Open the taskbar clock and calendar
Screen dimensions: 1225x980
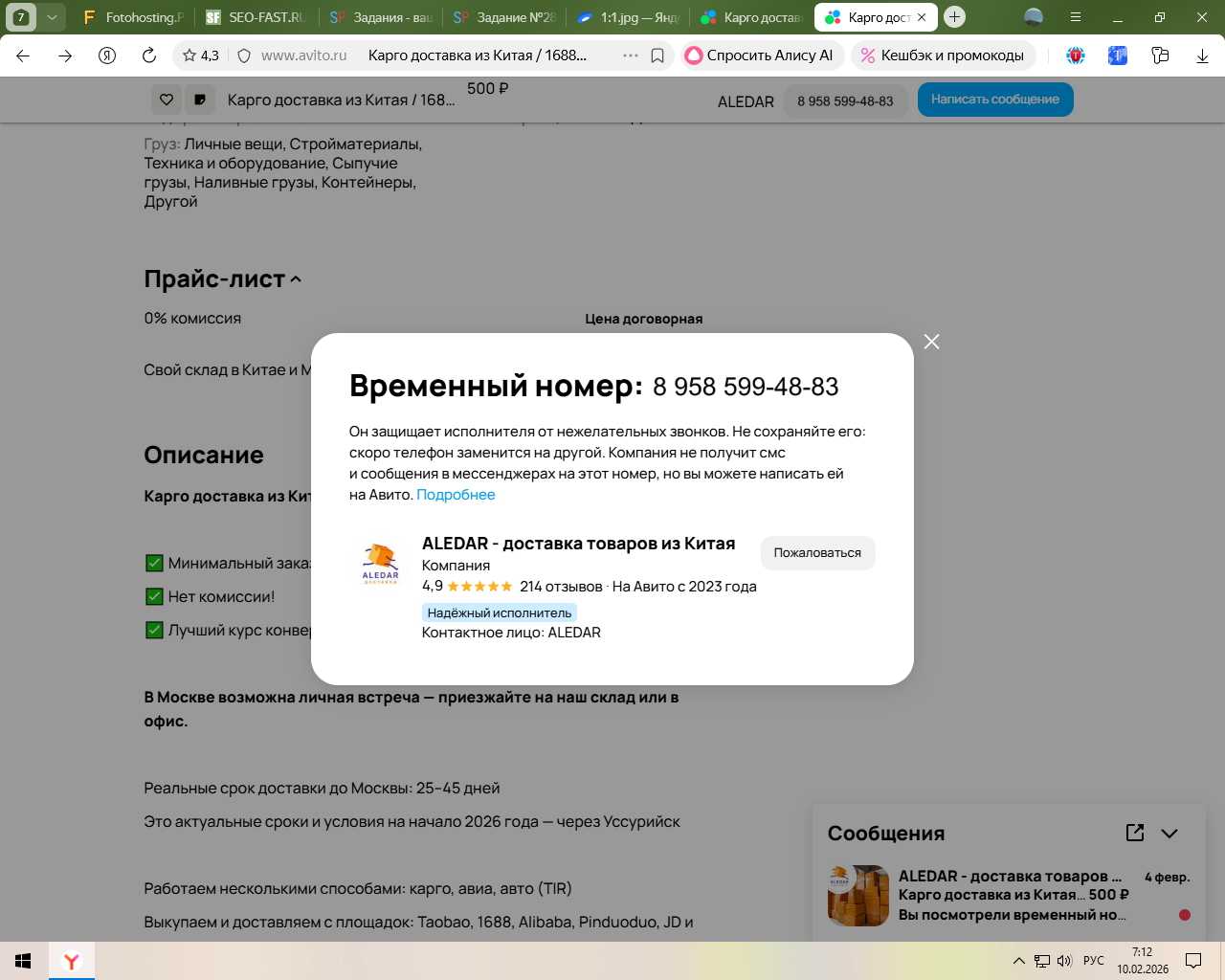1143,961
